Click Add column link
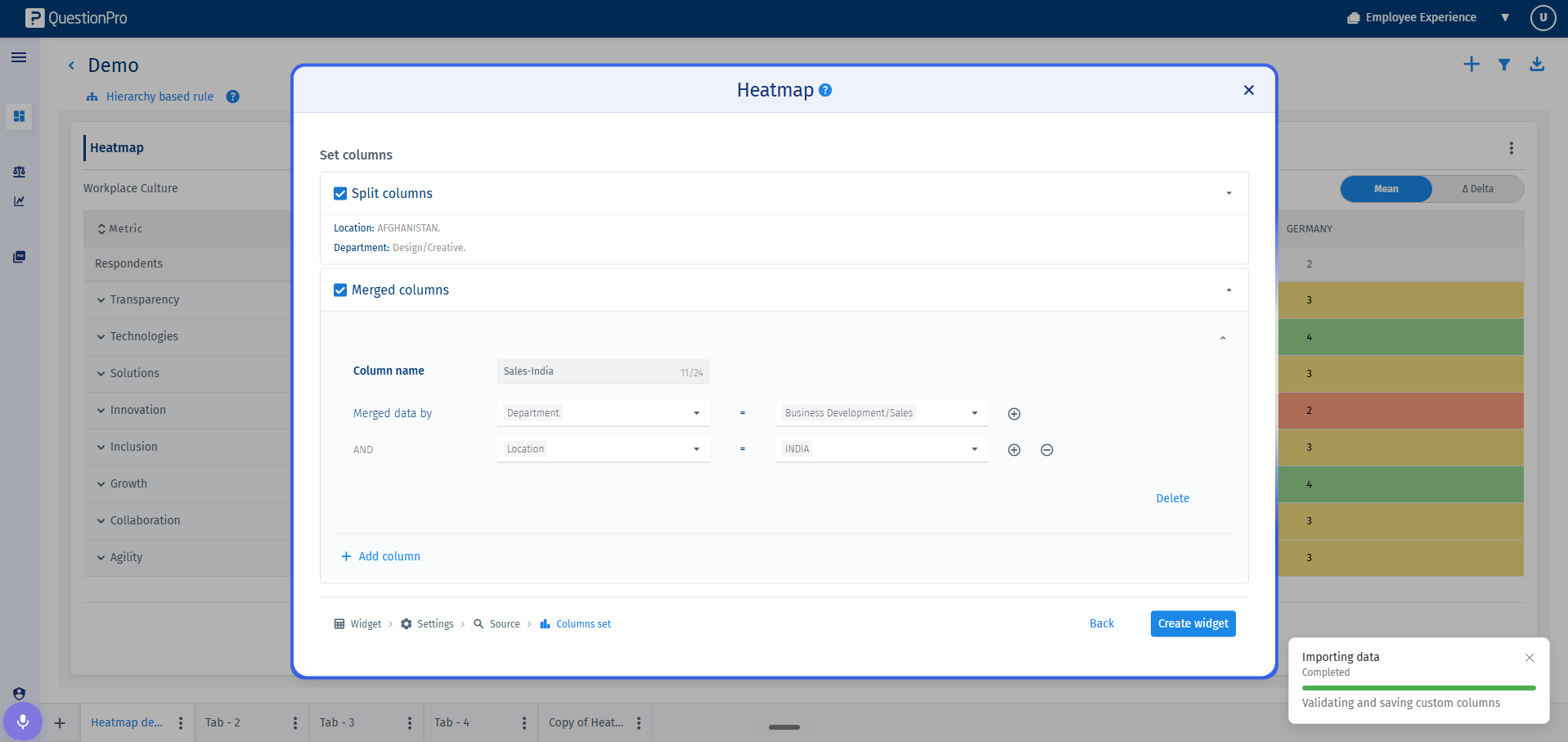Viewport: 1568px width, 742px height. (x=380, y=557)
